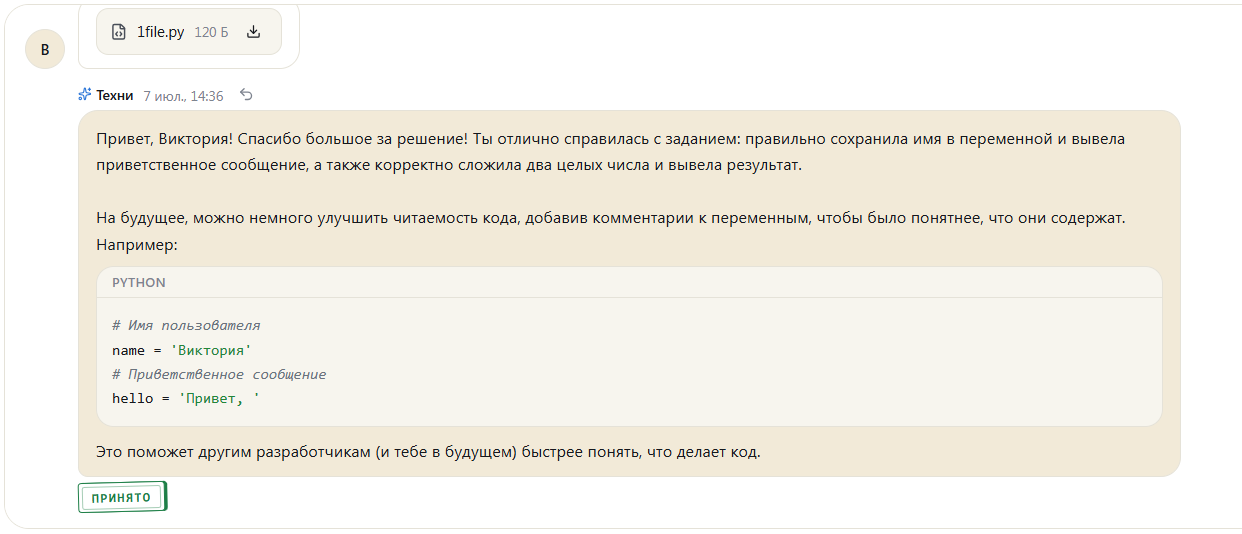The width and height of the screenshot is (1242, 534).
Task: Open the user avatar with letter B
Action: tap(45, 49)
